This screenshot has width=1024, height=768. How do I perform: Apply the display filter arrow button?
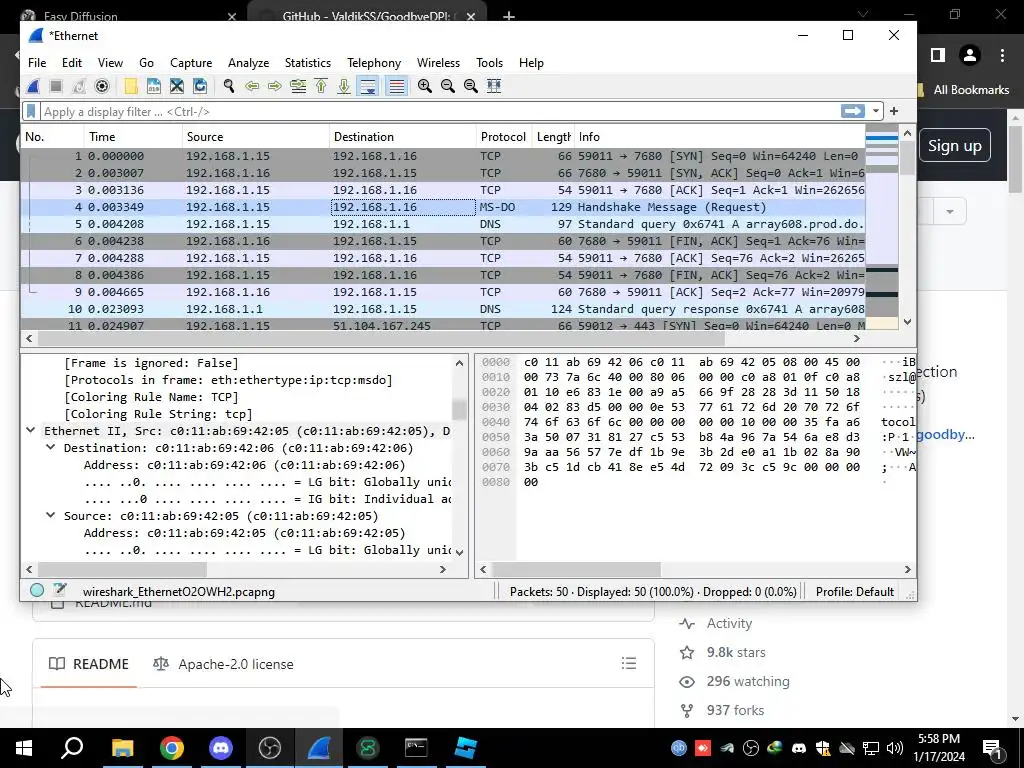click(853, 111)
